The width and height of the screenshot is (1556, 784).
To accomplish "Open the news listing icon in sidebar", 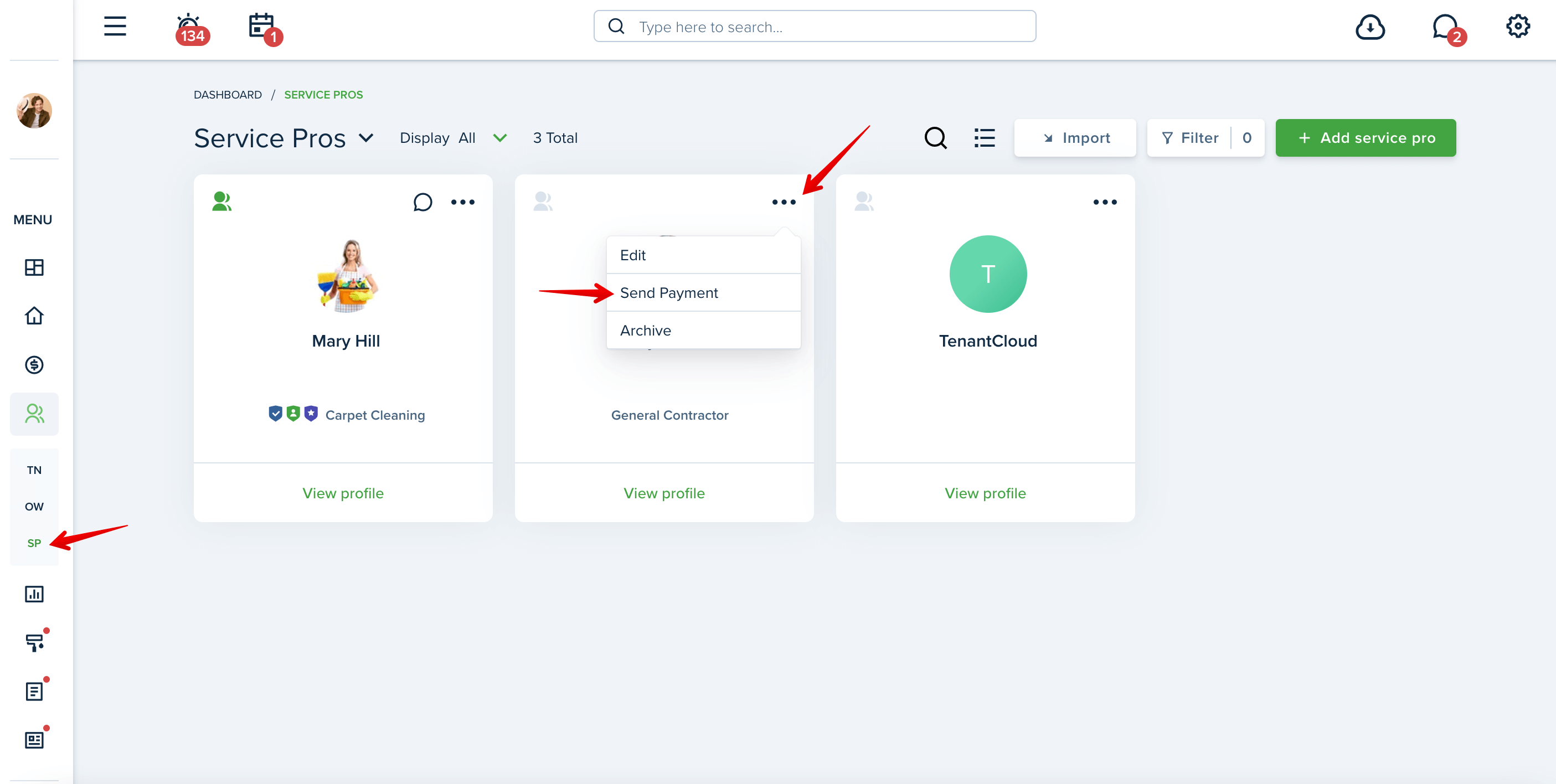I will tap(35, 739).
